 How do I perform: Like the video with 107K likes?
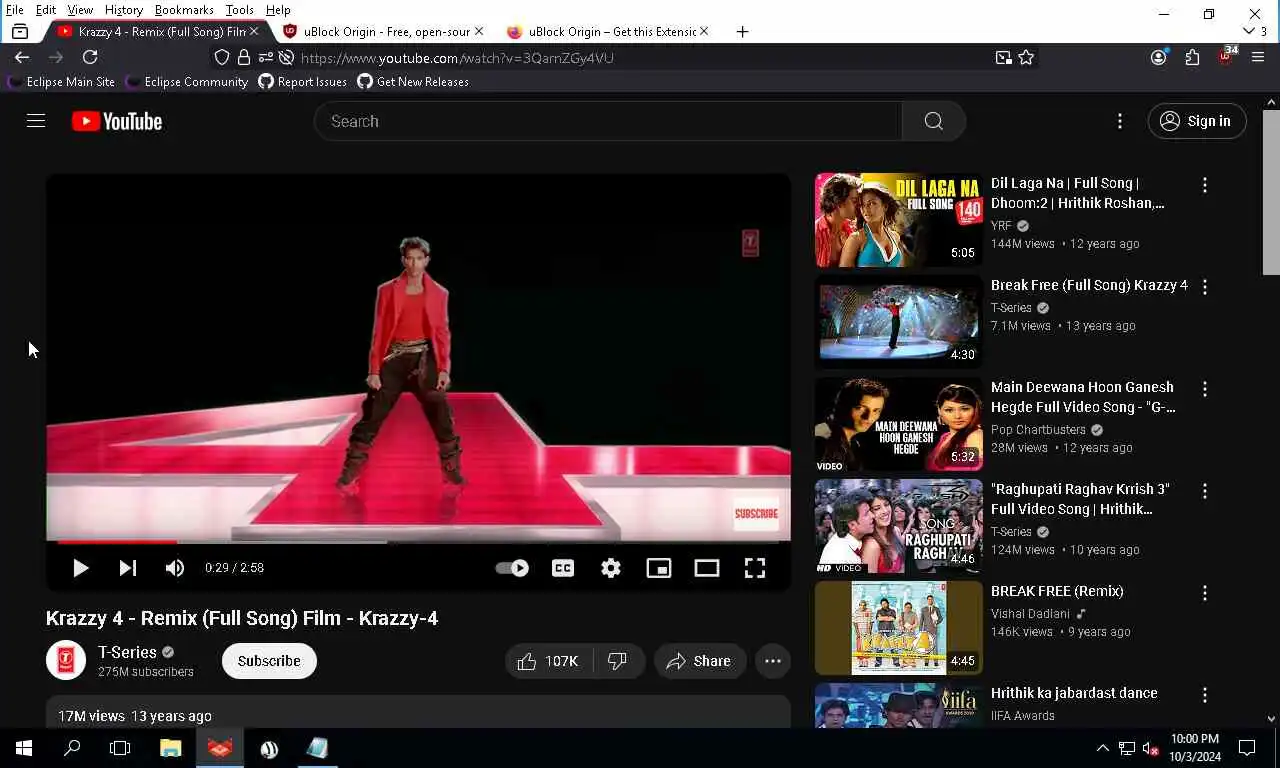pos(548,661)
